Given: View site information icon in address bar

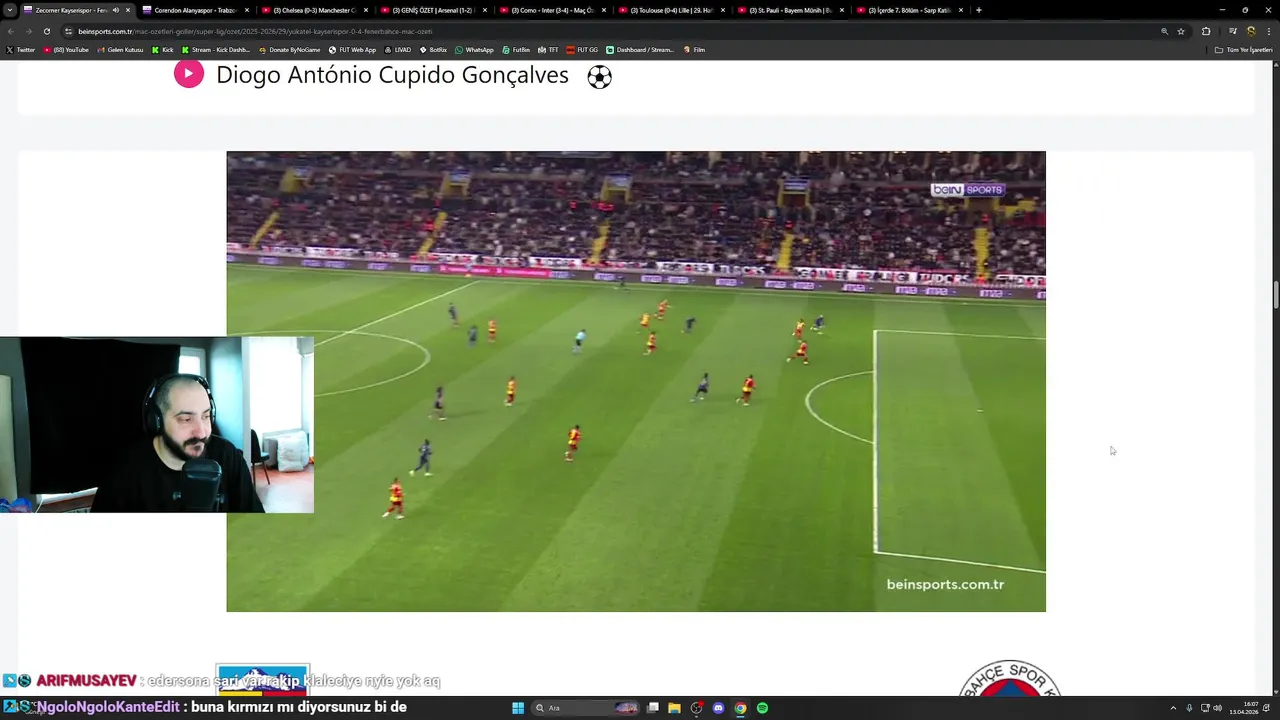Looking at the screenshot, I should click(x=68, y=31).
